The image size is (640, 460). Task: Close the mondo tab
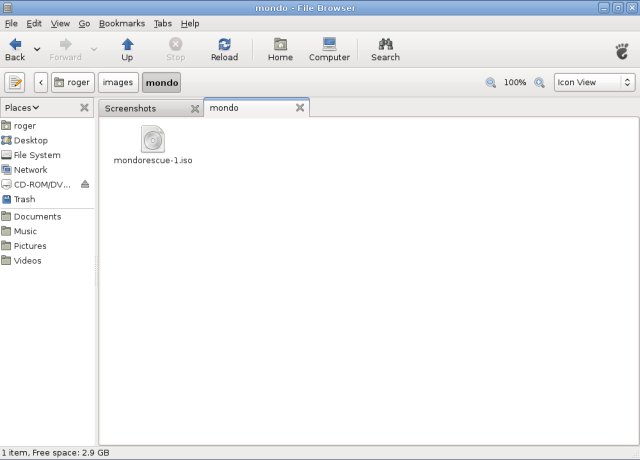(x=300, y=108)
